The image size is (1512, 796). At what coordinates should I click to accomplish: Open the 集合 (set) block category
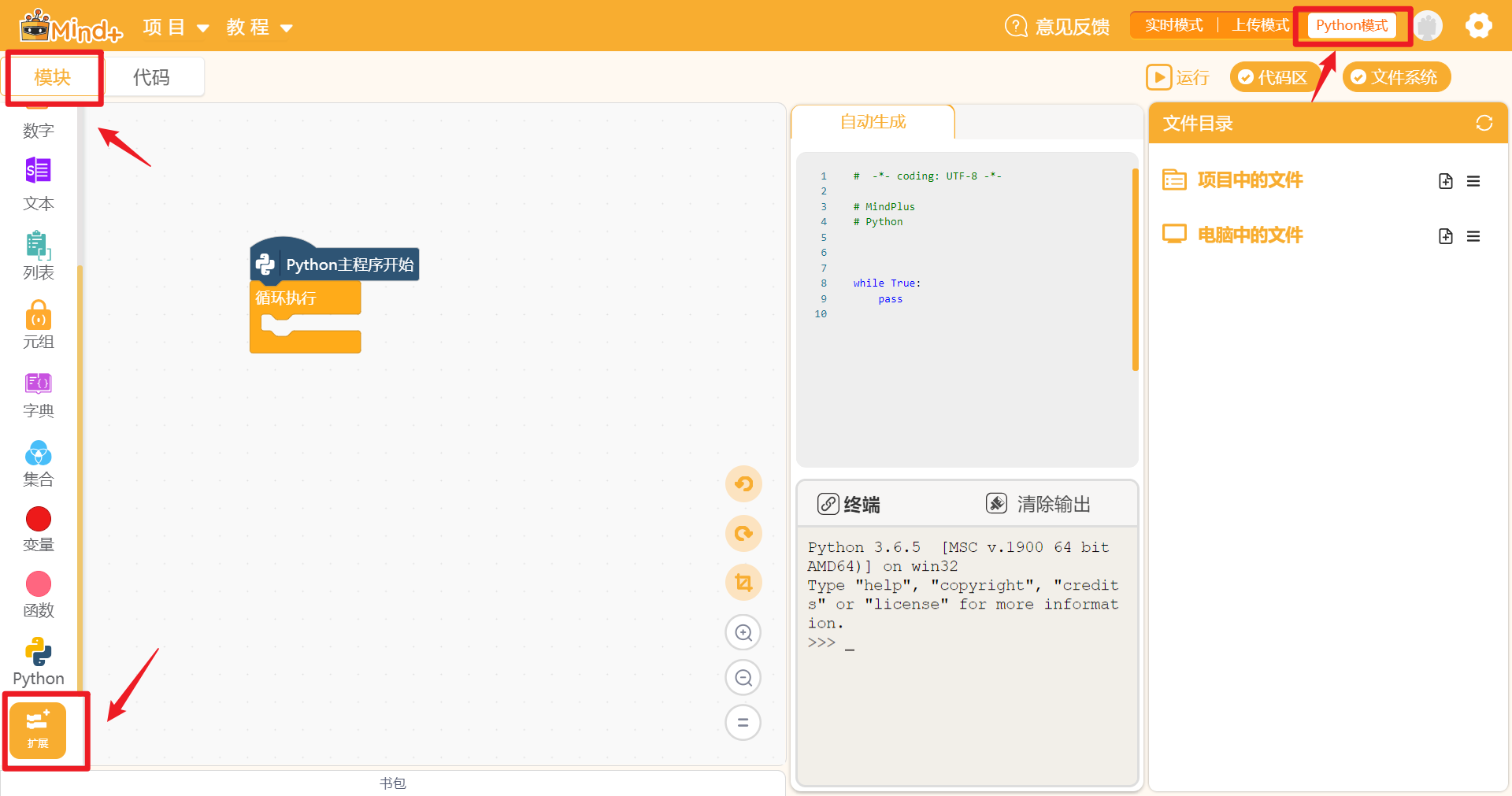pyautogui.click(x=38, y=464)
